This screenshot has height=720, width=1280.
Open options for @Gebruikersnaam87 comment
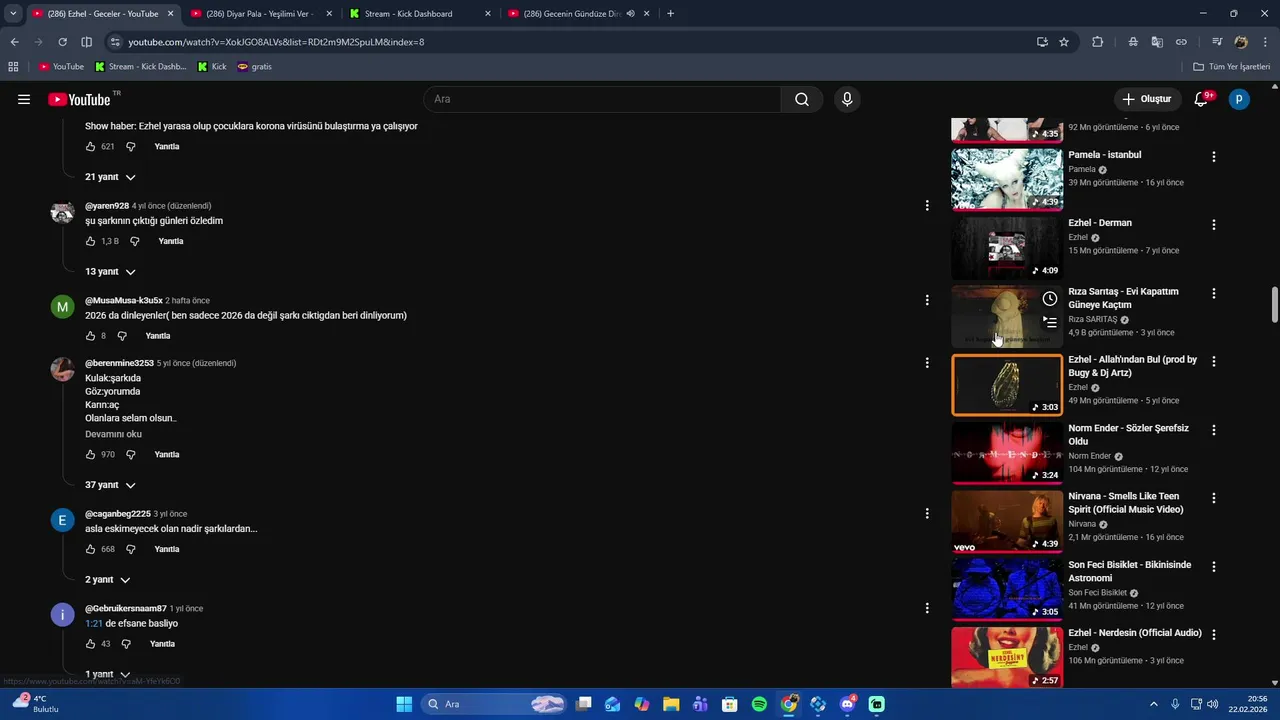tap(927, 608)
